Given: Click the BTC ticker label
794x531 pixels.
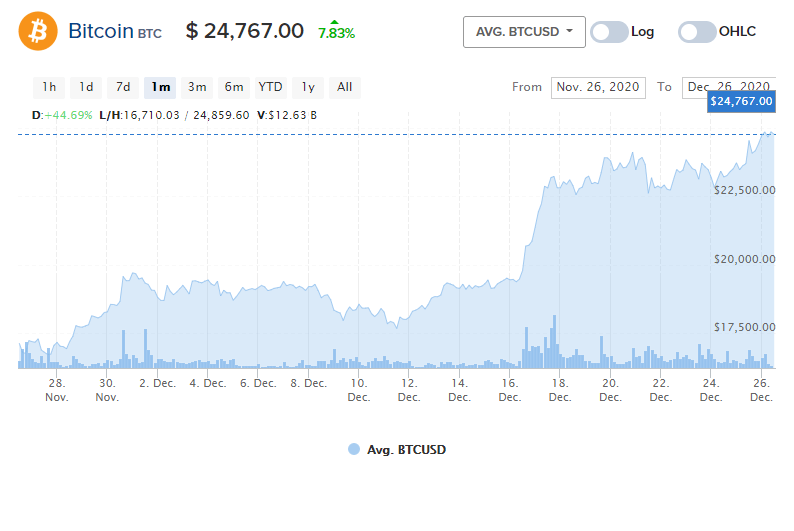Looking at the screenshot, I should point(150,34).
